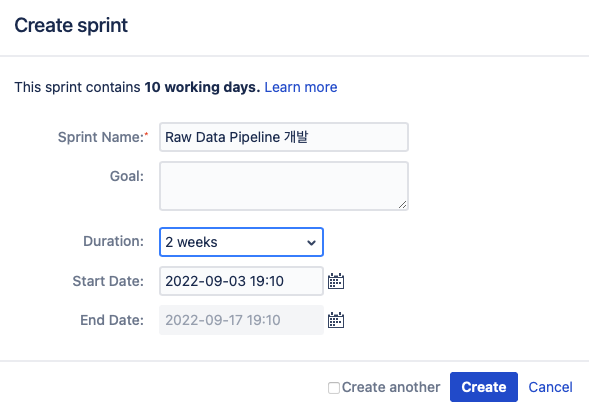This screenshot has height=411, width=589.
Task: Click the Start Date field 2022-09-03 19:10
Action: tap(241, 281)
